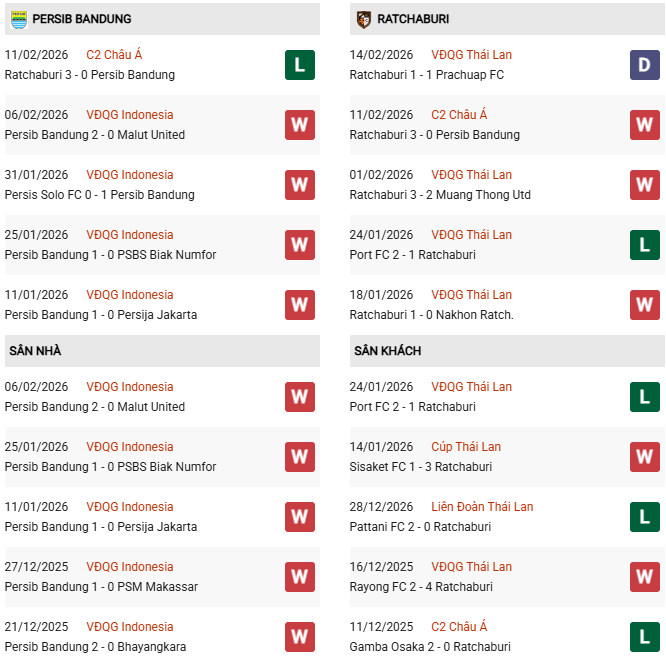Screen dimensions: 666x660
Task: Click the Ratchaburi team crest icon
Action: pos(363,19)
